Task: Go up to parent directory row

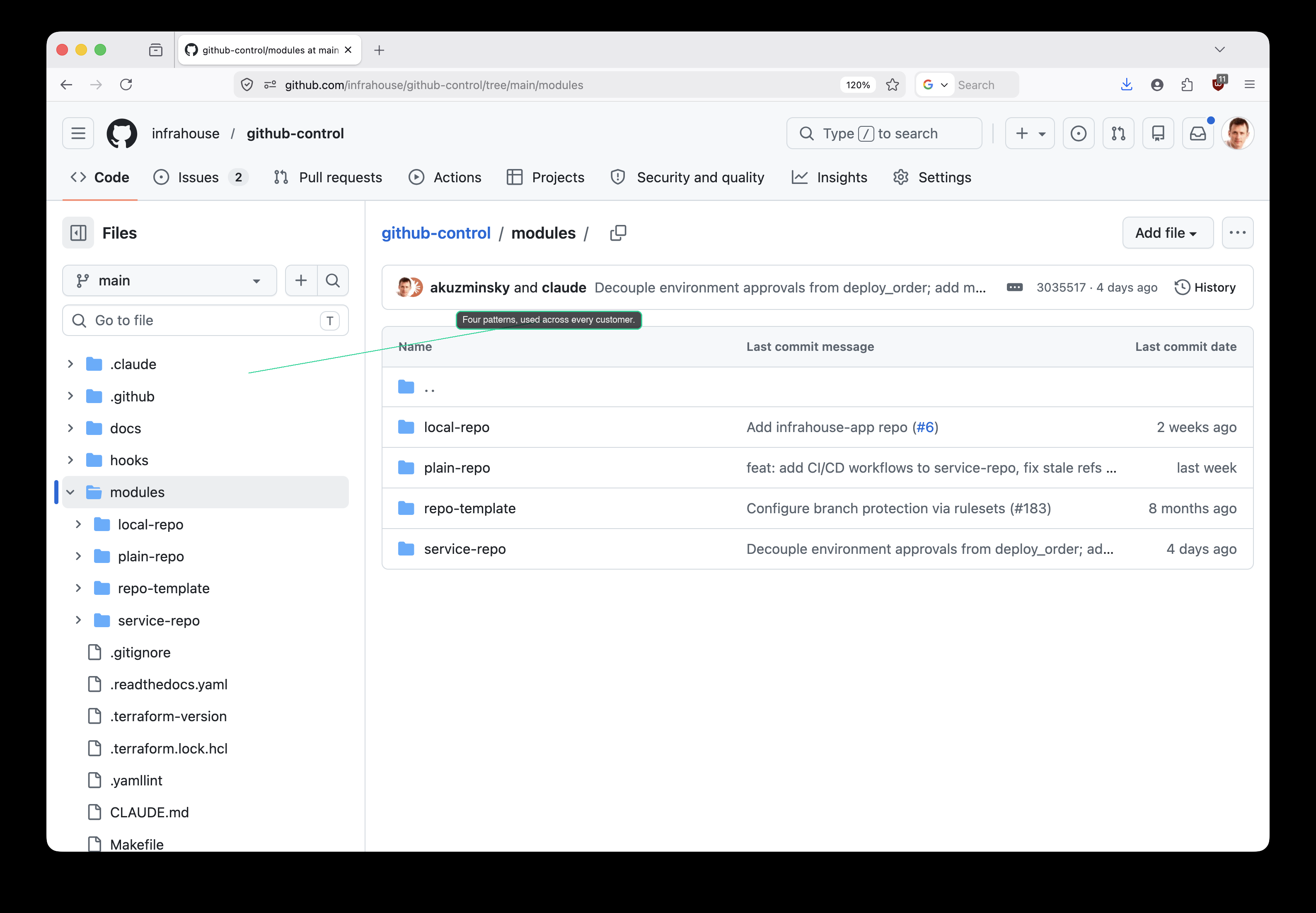Action: pos(817,387)
